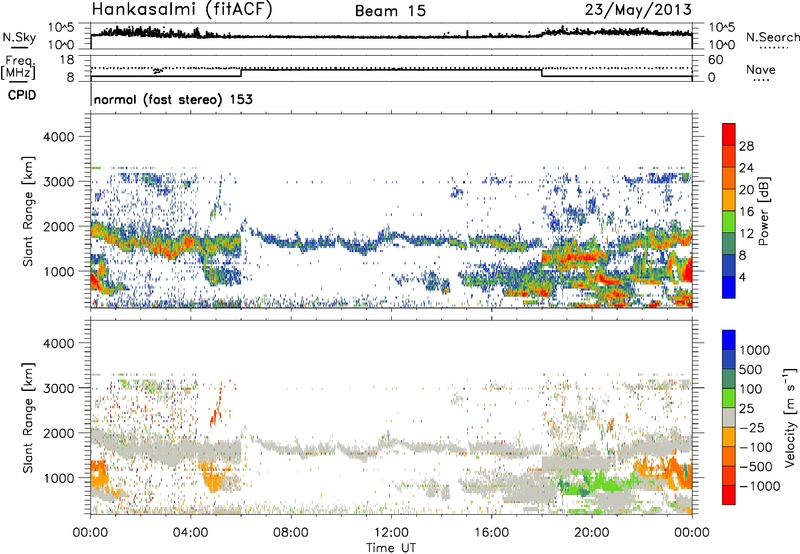Select the '4' Power colorbar value

tap(743, 277)
